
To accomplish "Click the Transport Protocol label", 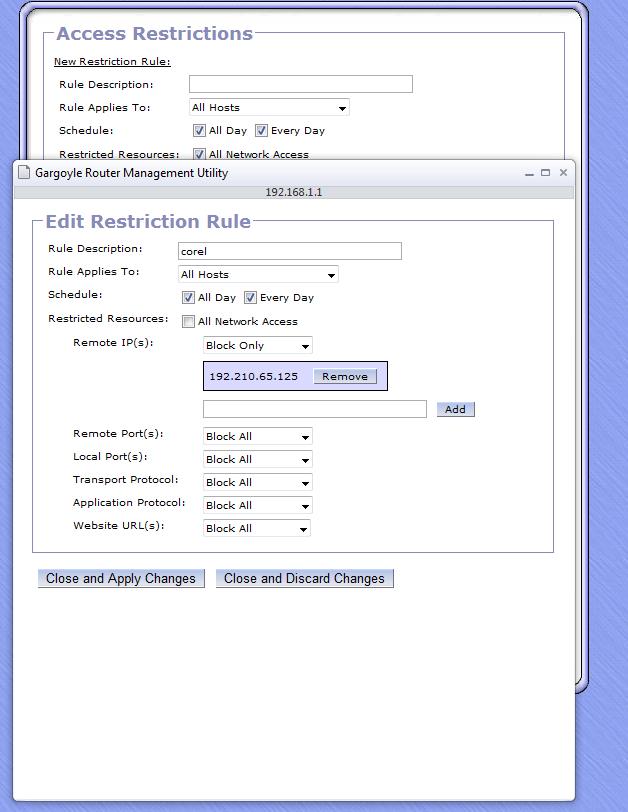I will point(126,480).
